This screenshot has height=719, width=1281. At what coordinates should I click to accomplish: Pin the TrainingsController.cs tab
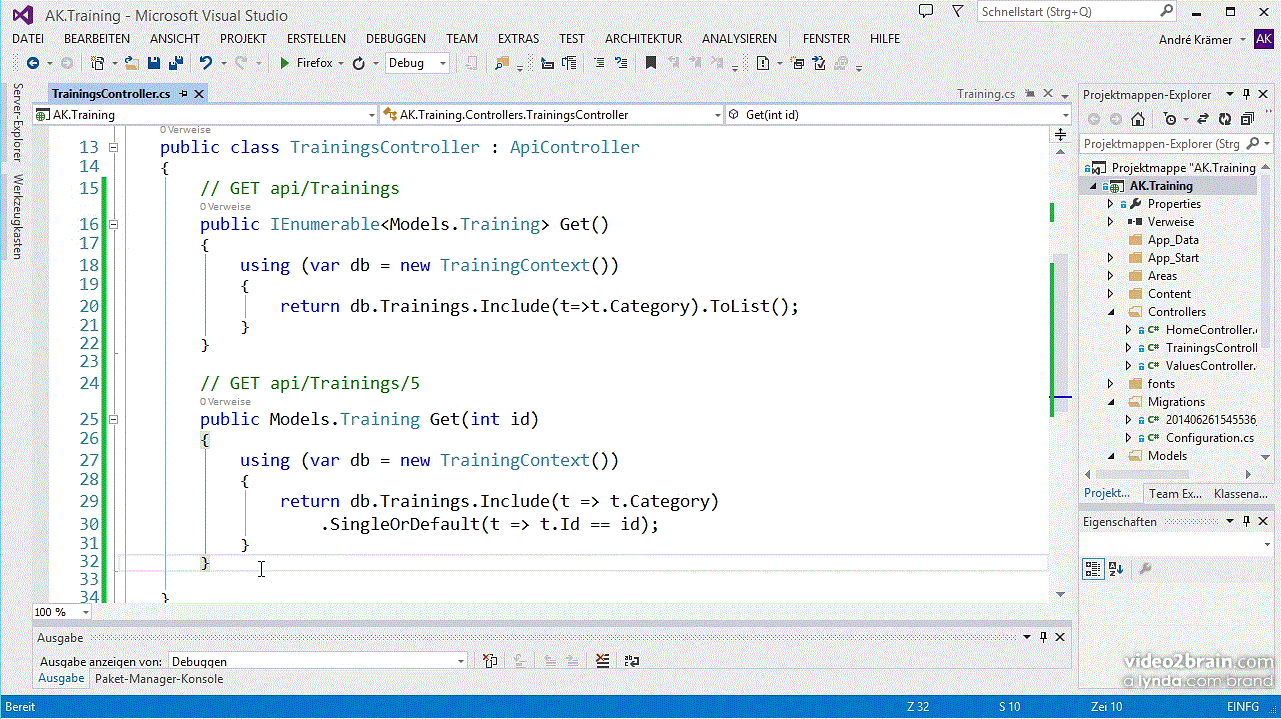pos(183,94)
